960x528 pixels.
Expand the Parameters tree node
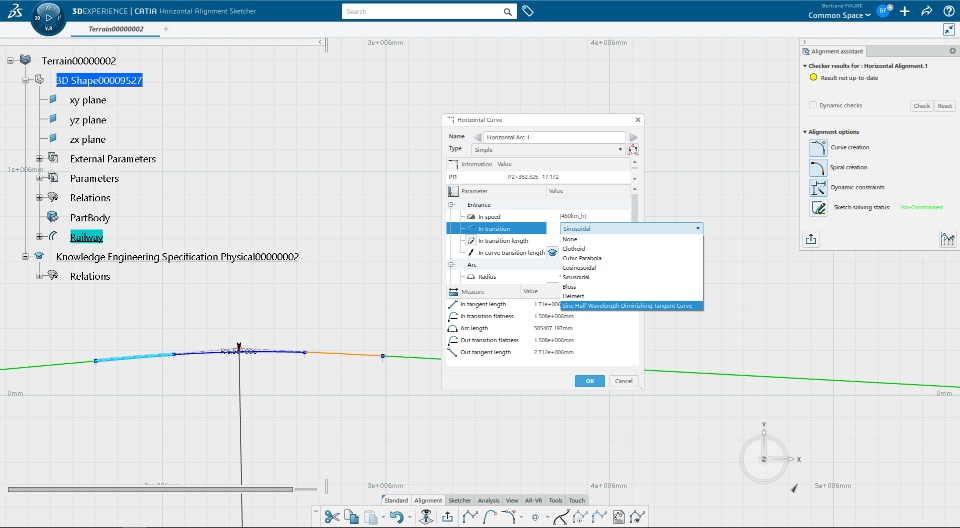coord(39,178)
